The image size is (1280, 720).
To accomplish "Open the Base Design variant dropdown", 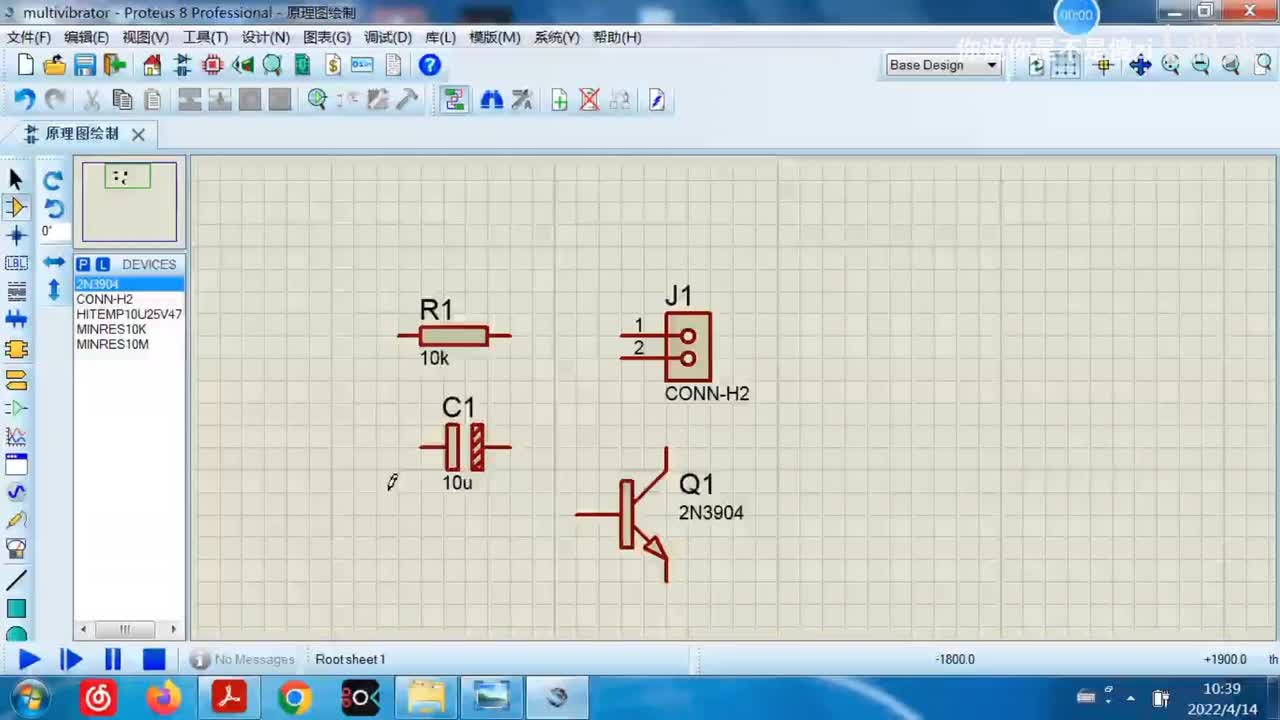I will pyautogui.click(x=943, y=65).
